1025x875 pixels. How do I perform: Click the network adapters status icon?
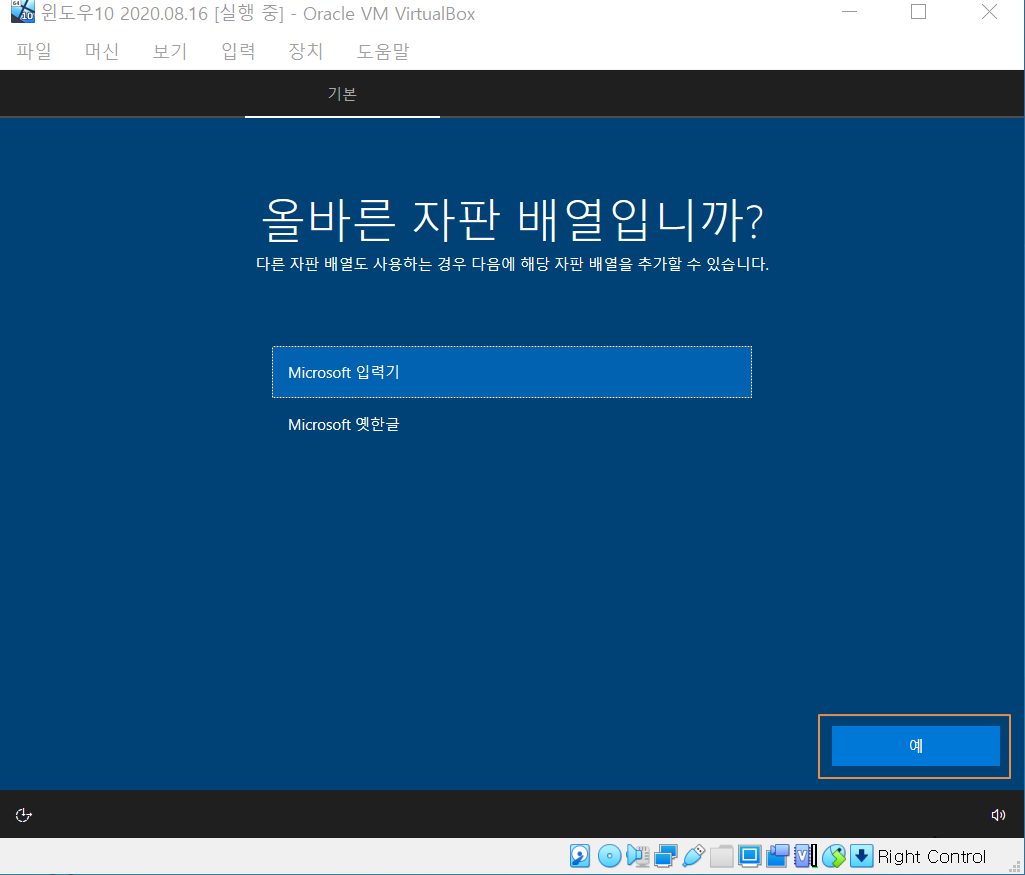[x=665, y=855]
